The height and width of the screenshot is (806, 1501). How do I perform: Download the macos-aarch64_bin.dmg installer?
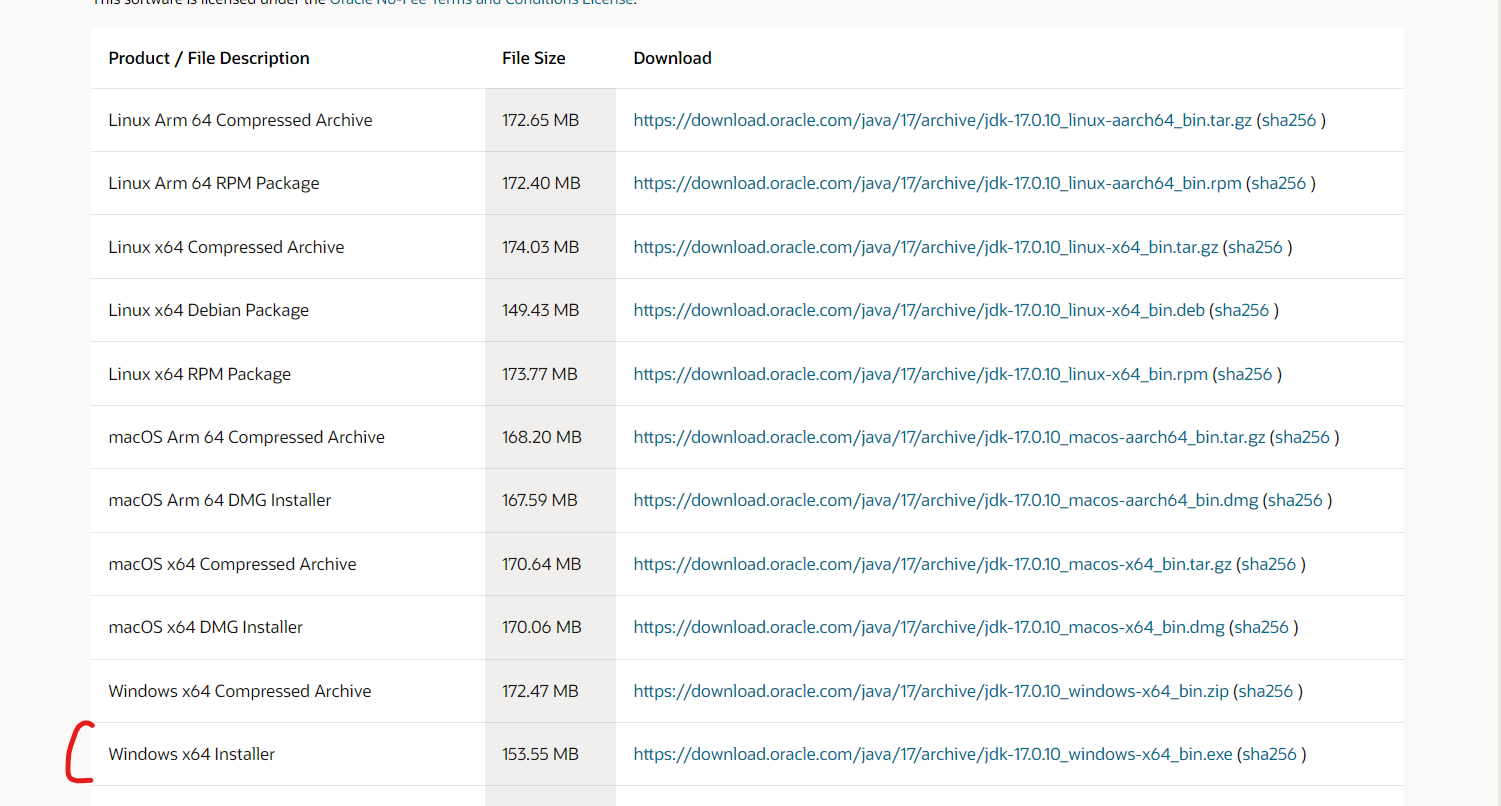click(946, 500)
